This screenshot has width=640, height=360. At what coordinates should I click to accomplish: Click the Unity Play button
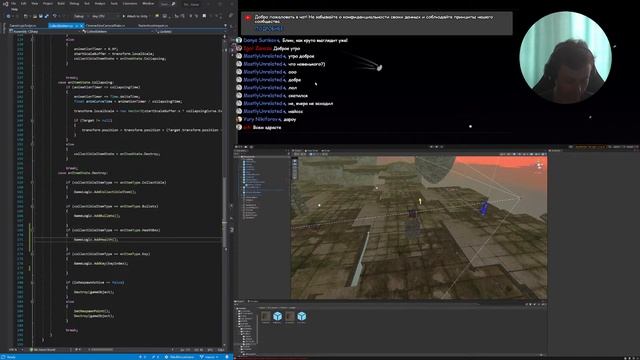432,147
